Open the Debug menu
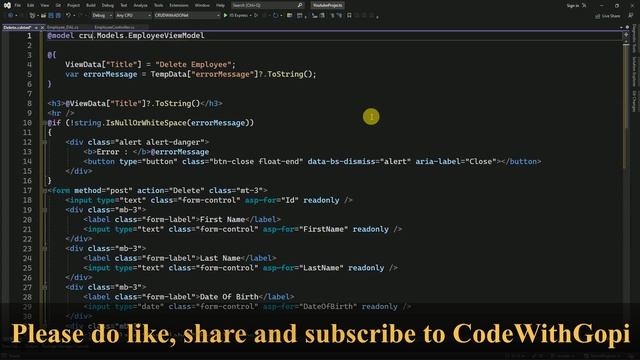This screenshot has width=640, height=360. tap(108, 5)
